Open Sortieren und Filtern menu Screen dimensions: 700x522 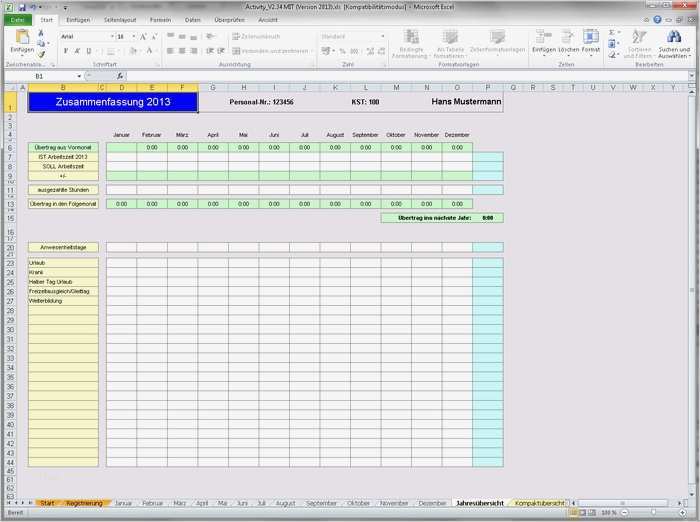pos(639,44)
